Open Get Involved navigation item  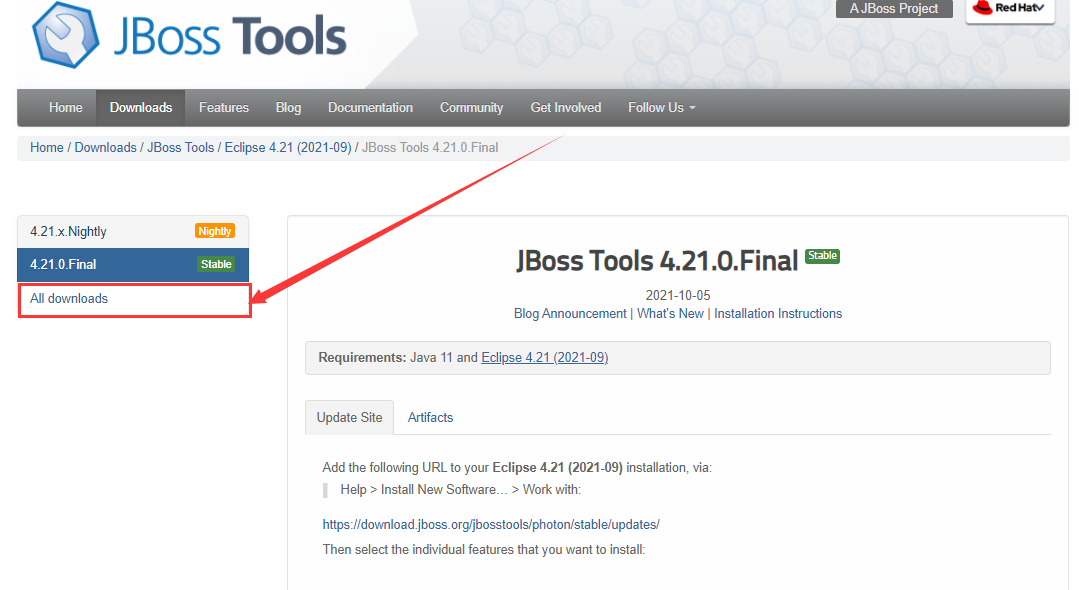566,107
